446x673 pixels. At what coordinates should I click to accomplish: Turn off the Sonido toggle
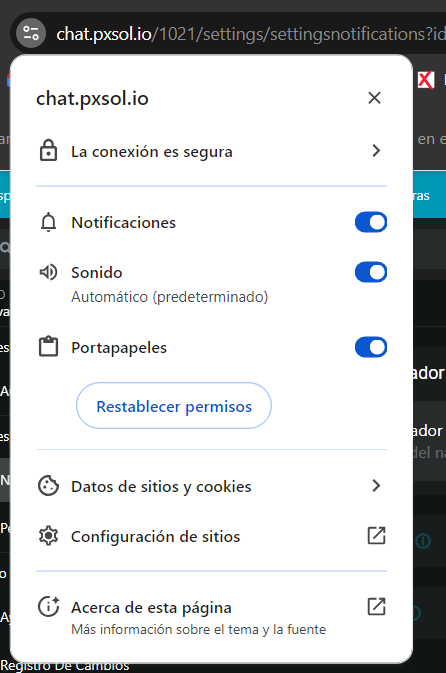click(371, 272)
